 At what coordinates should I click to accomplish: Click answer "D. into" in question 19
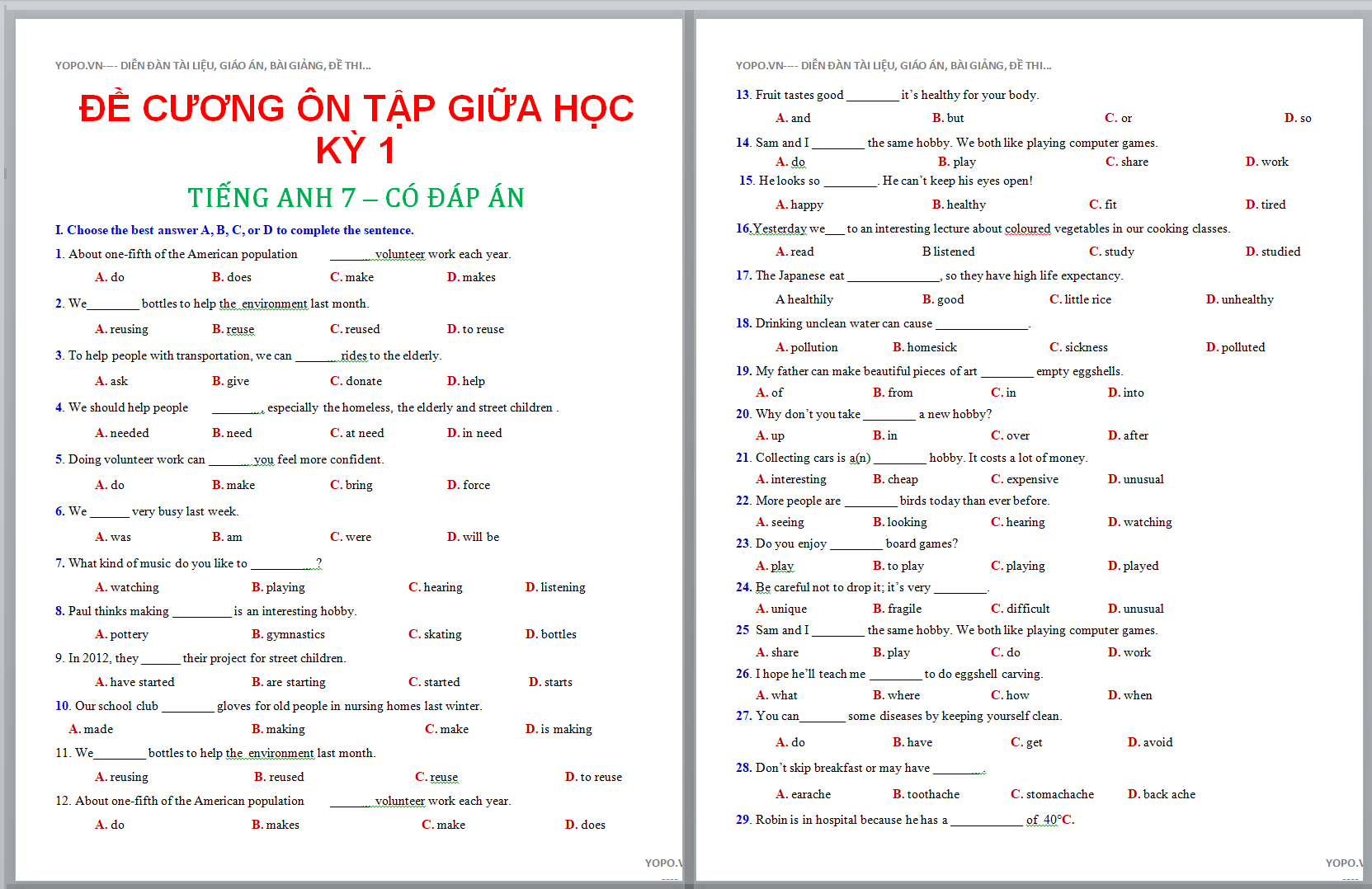pos(1126,393)
